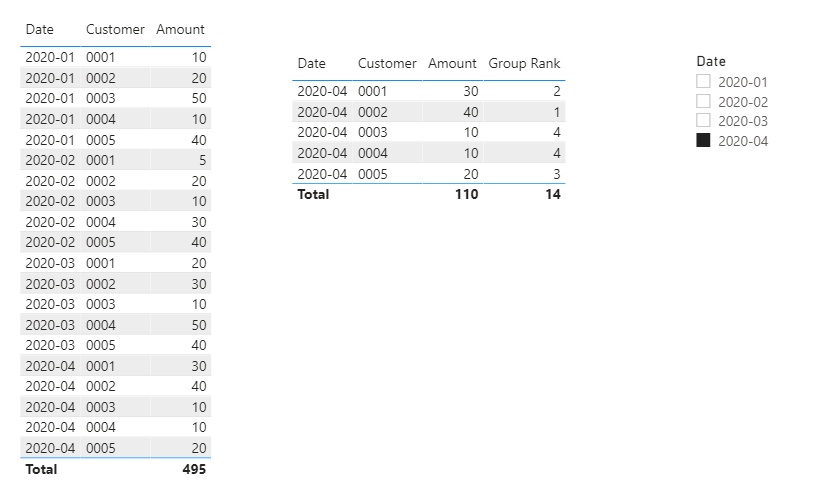
Task: Select Group Rank 4 for customer 0004
Action: tap(557, 153)
